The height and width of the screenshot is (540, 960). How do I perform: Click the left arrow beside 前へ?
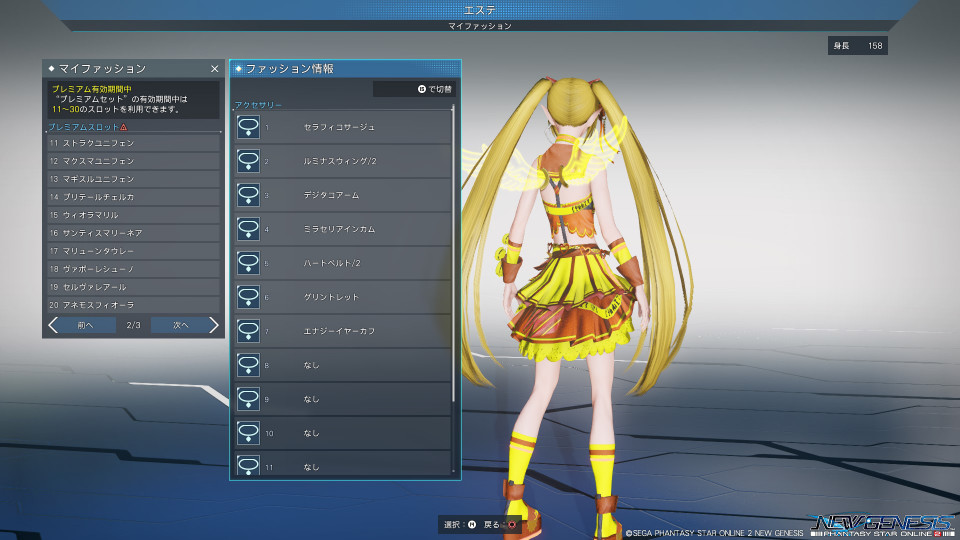coord(53,325)
